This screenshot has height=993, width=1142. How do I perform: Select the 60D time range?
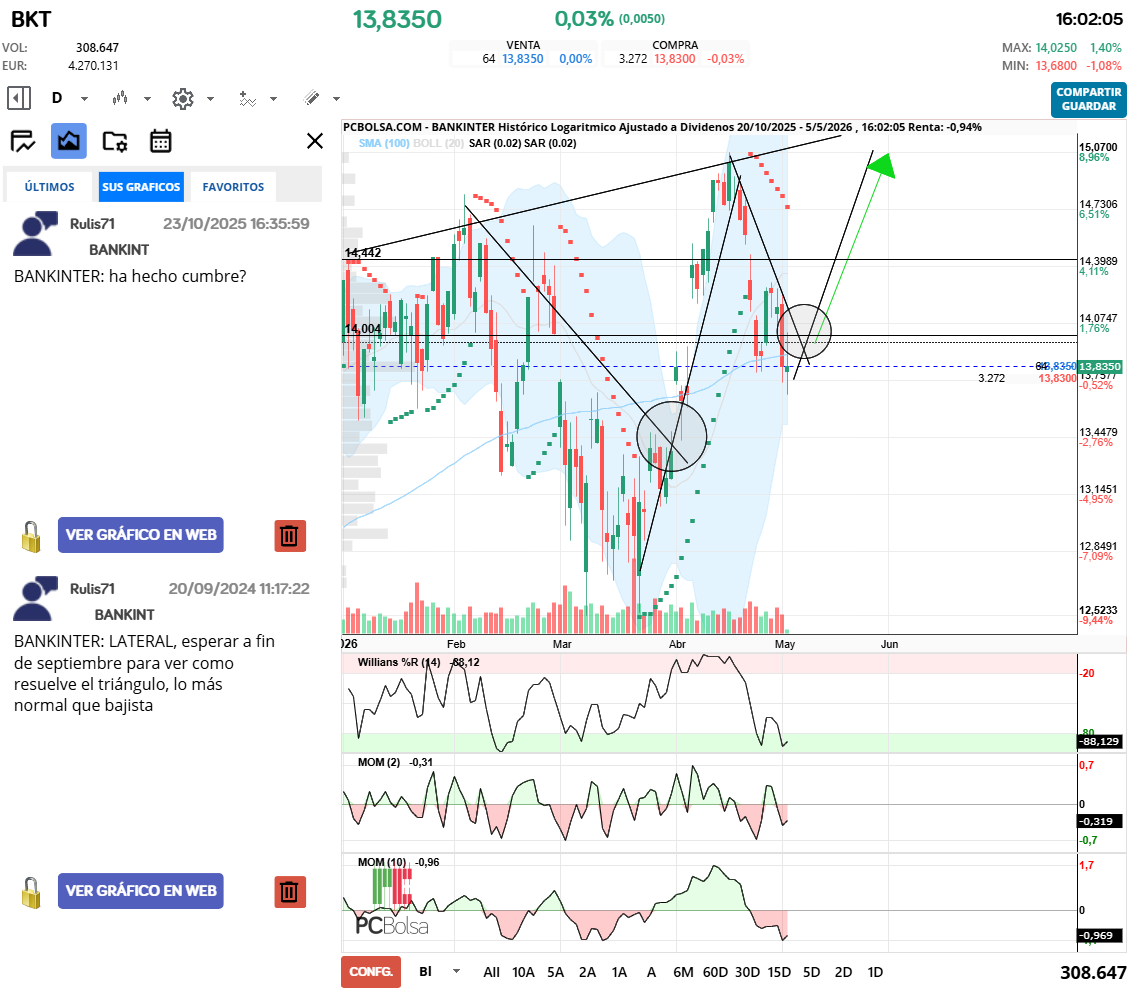pyautogui.click(x=715, y=972)
